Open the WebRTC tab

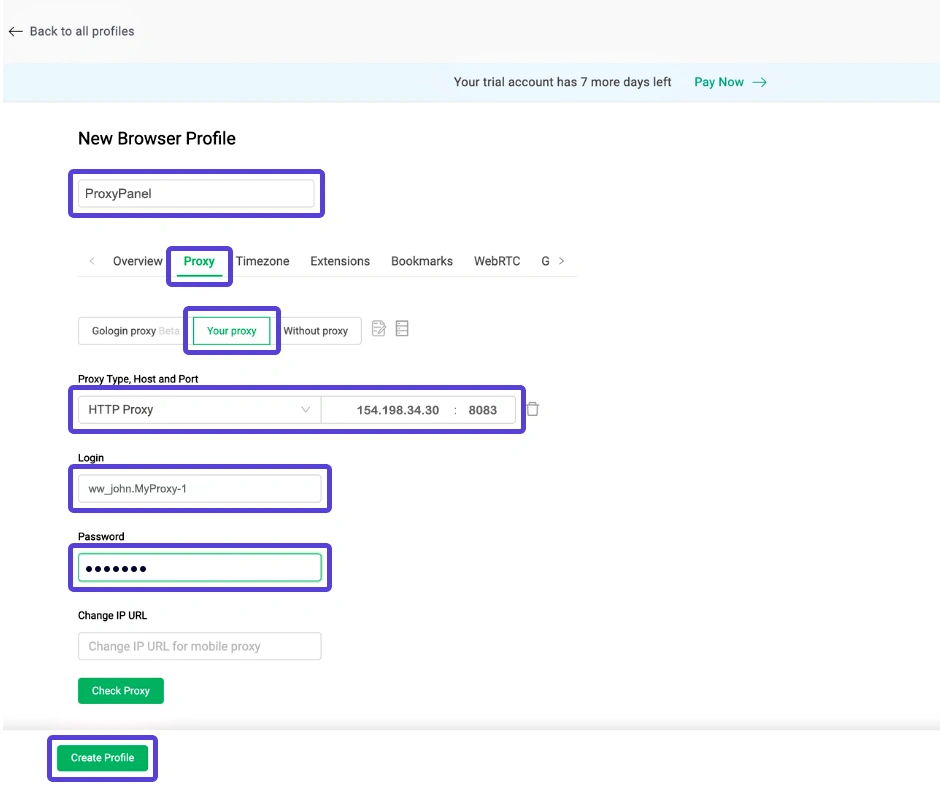(x=496, y=261)
